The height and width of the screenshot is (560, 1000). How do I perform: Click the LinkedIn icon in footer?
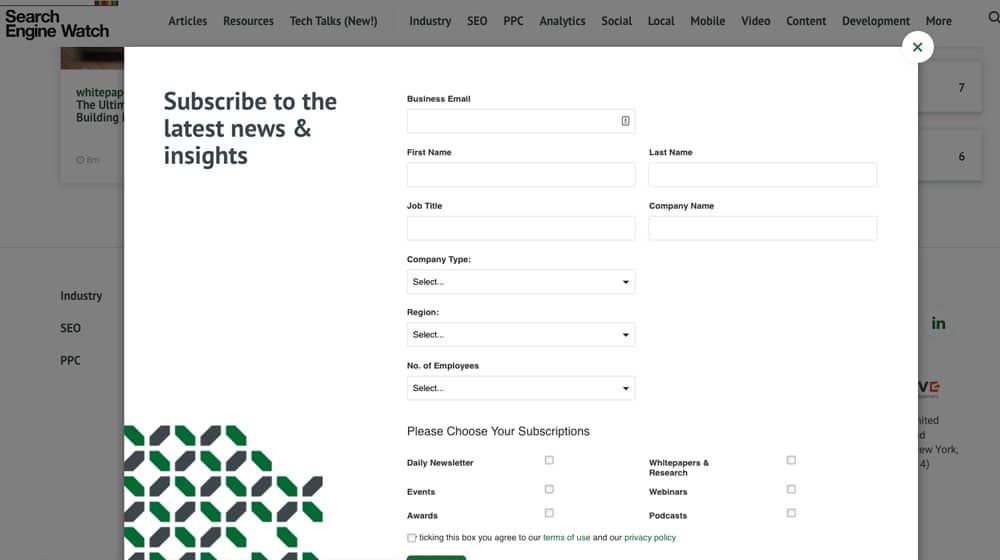click(938, 323)
